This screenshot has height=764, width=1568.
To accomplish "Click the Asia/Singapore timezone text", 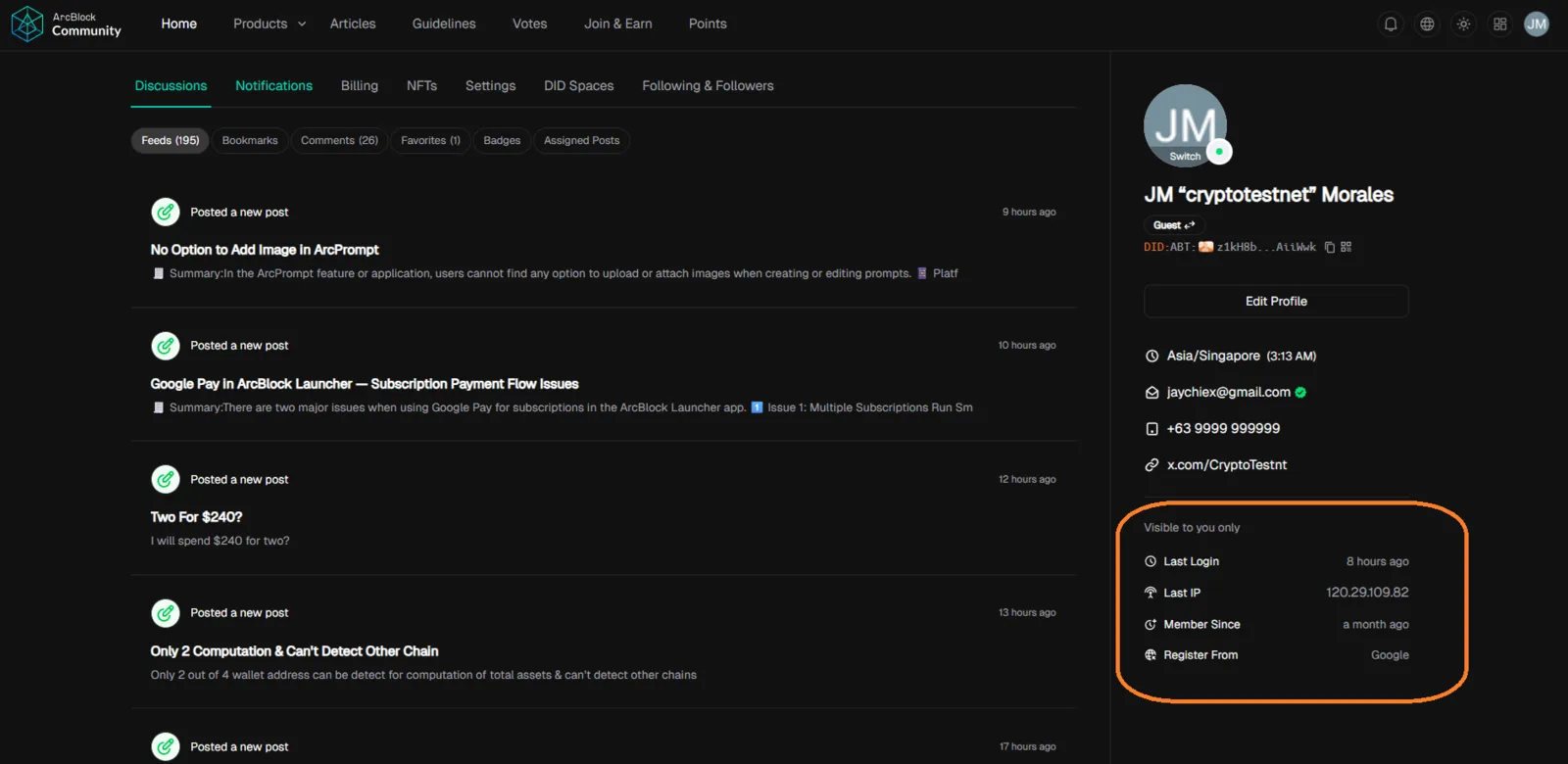I will [x=1213, y=357].
